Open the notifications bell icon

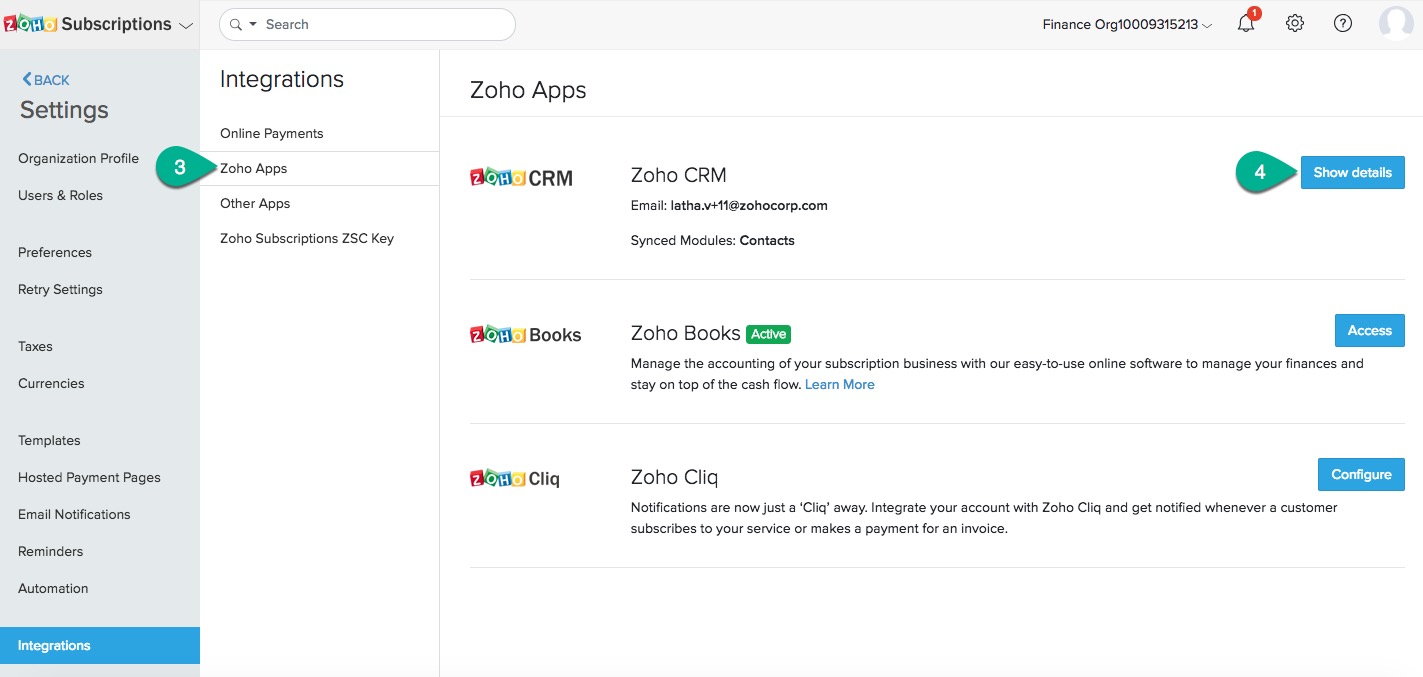[x=1246, y=24]
